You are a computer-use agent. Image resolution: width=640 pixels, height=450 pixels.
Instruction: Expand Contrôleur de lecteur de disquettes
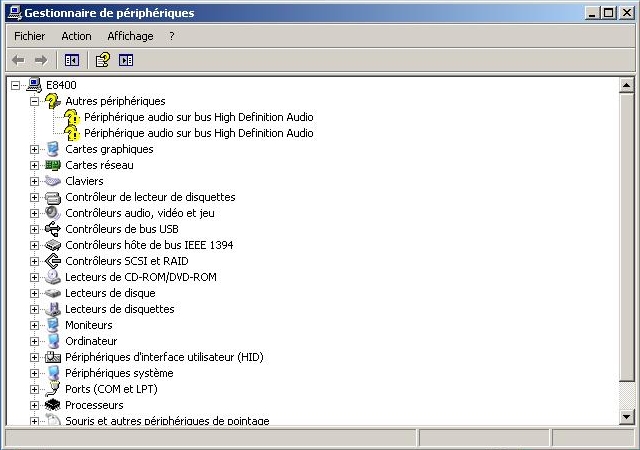34,198
